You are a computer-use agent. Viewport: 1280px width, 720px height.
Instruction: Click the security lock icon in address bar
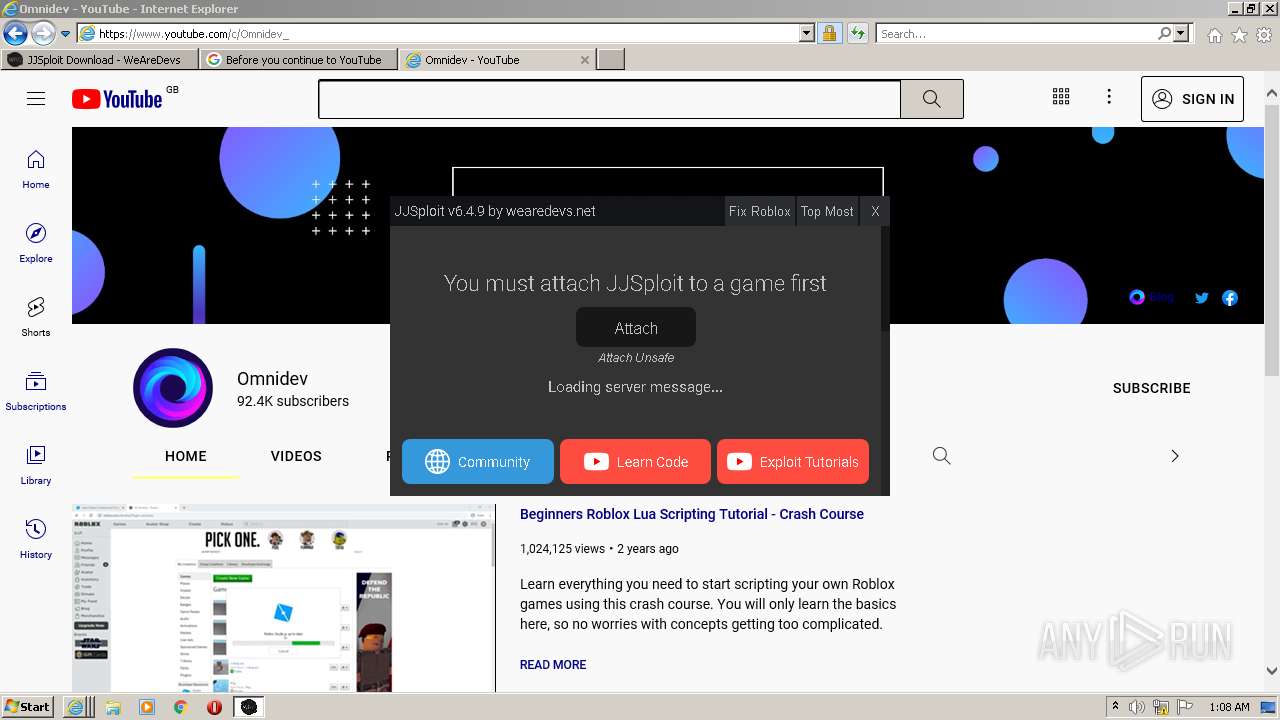(829, 34)
